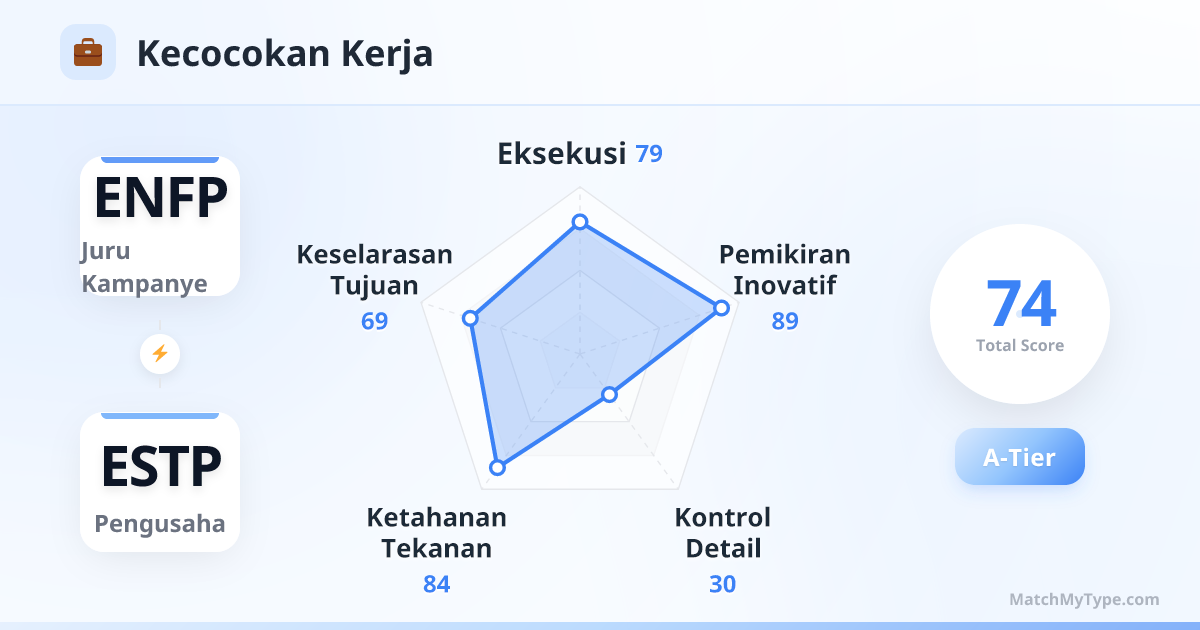Click the Keselarasan Tujuan score 69
This screenshot has height=630, width=1200.
pos(374,321)
